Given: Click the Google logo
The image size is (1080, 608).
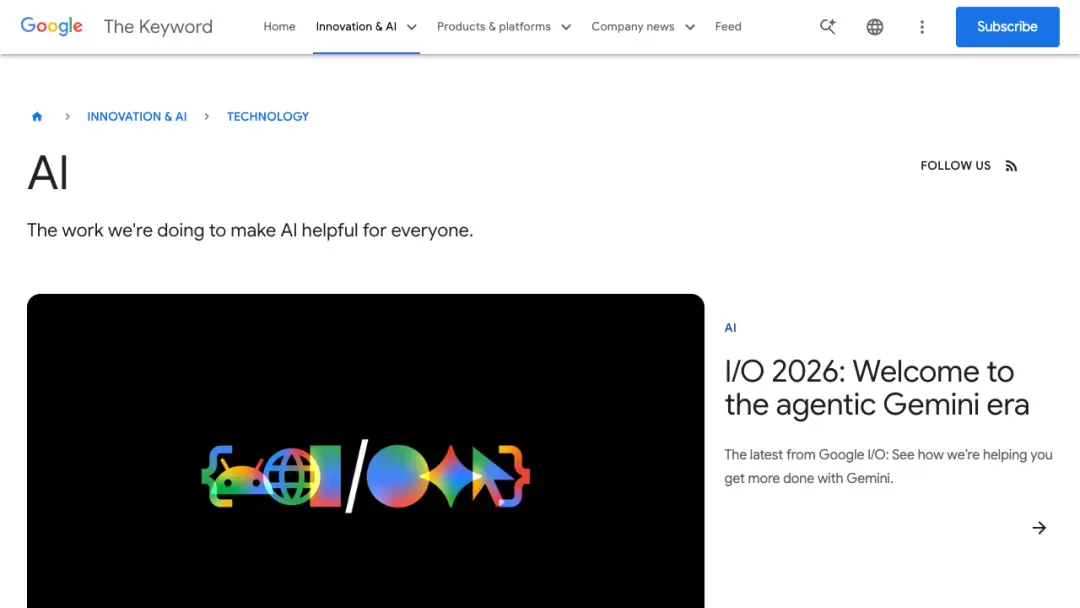Looking at the screenshot, I should (x=52, y=26).
